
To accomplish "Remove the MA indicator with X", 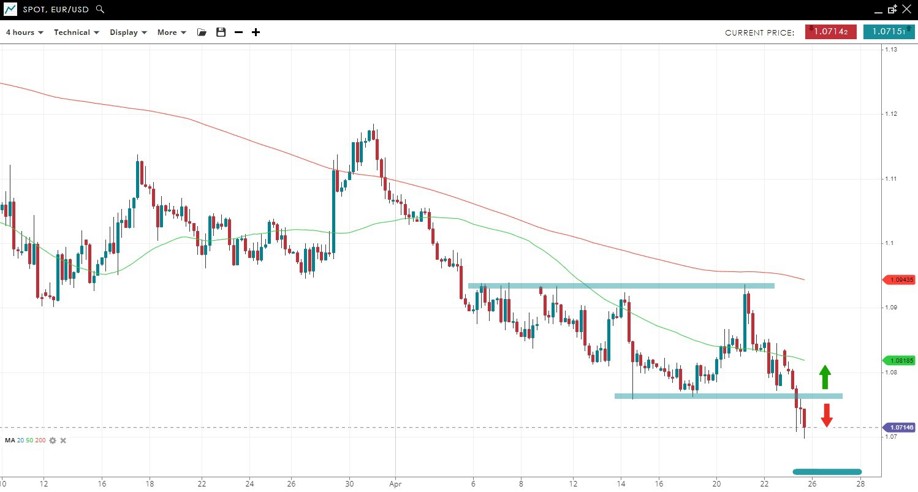I will pos(64,440).
